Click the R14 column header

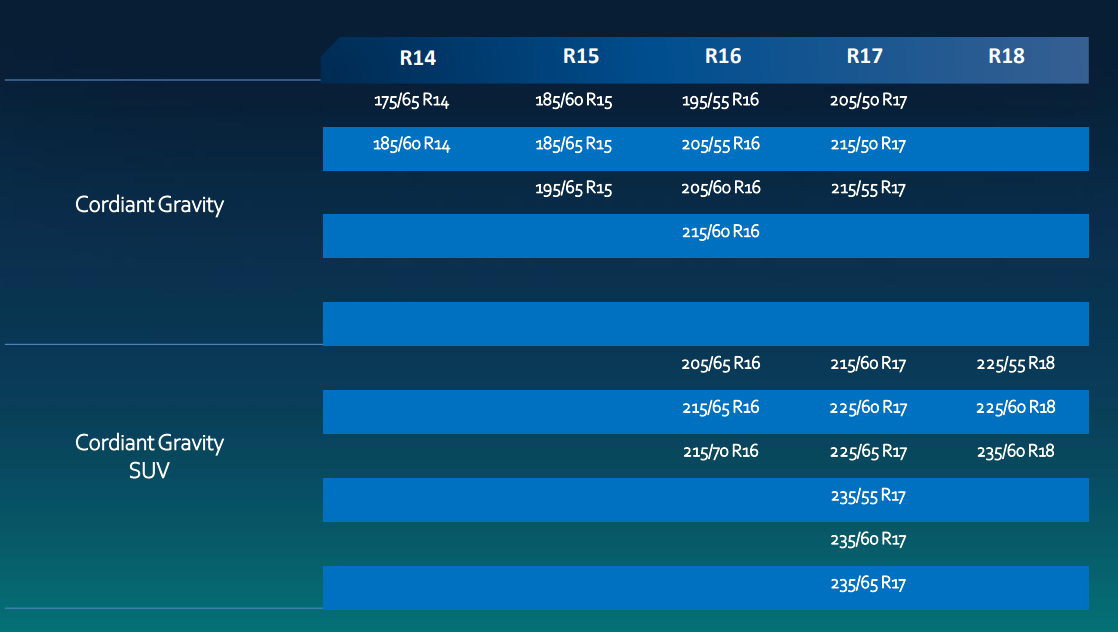point(417,58)
